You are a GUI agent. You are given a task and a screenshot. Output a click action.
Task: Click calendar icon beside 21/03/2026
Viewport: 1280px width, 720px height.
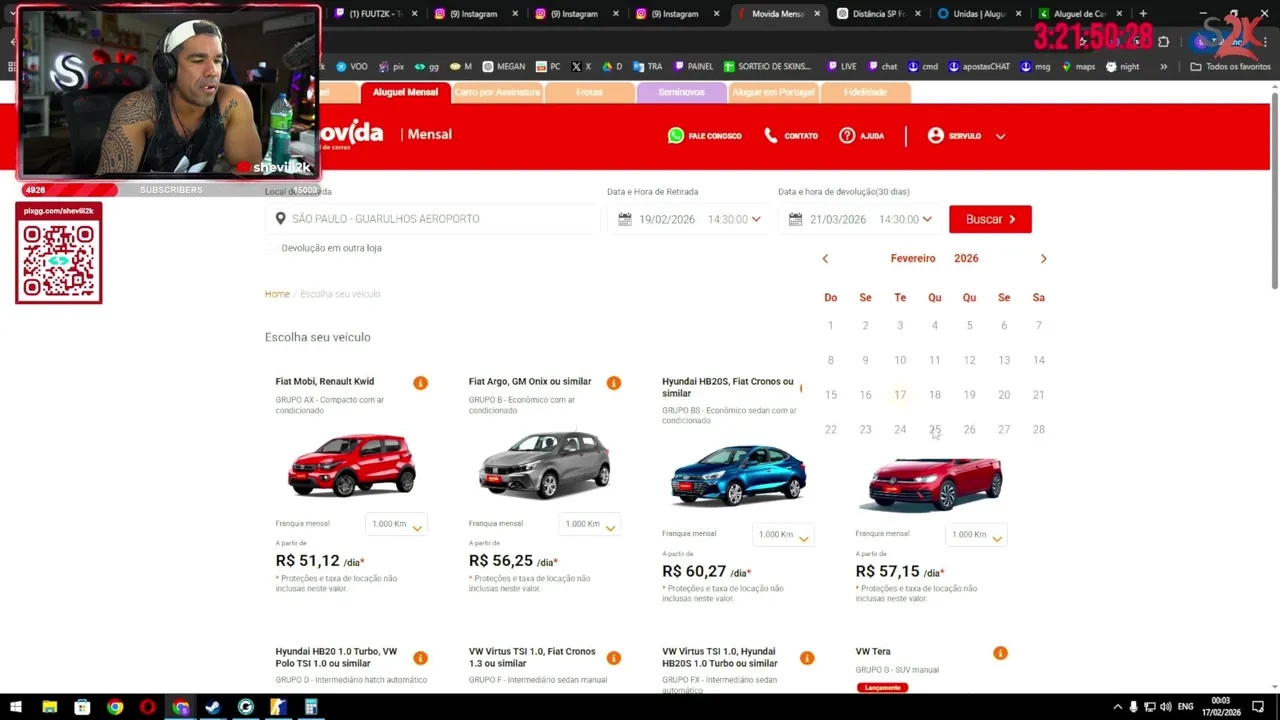(796, 219)
